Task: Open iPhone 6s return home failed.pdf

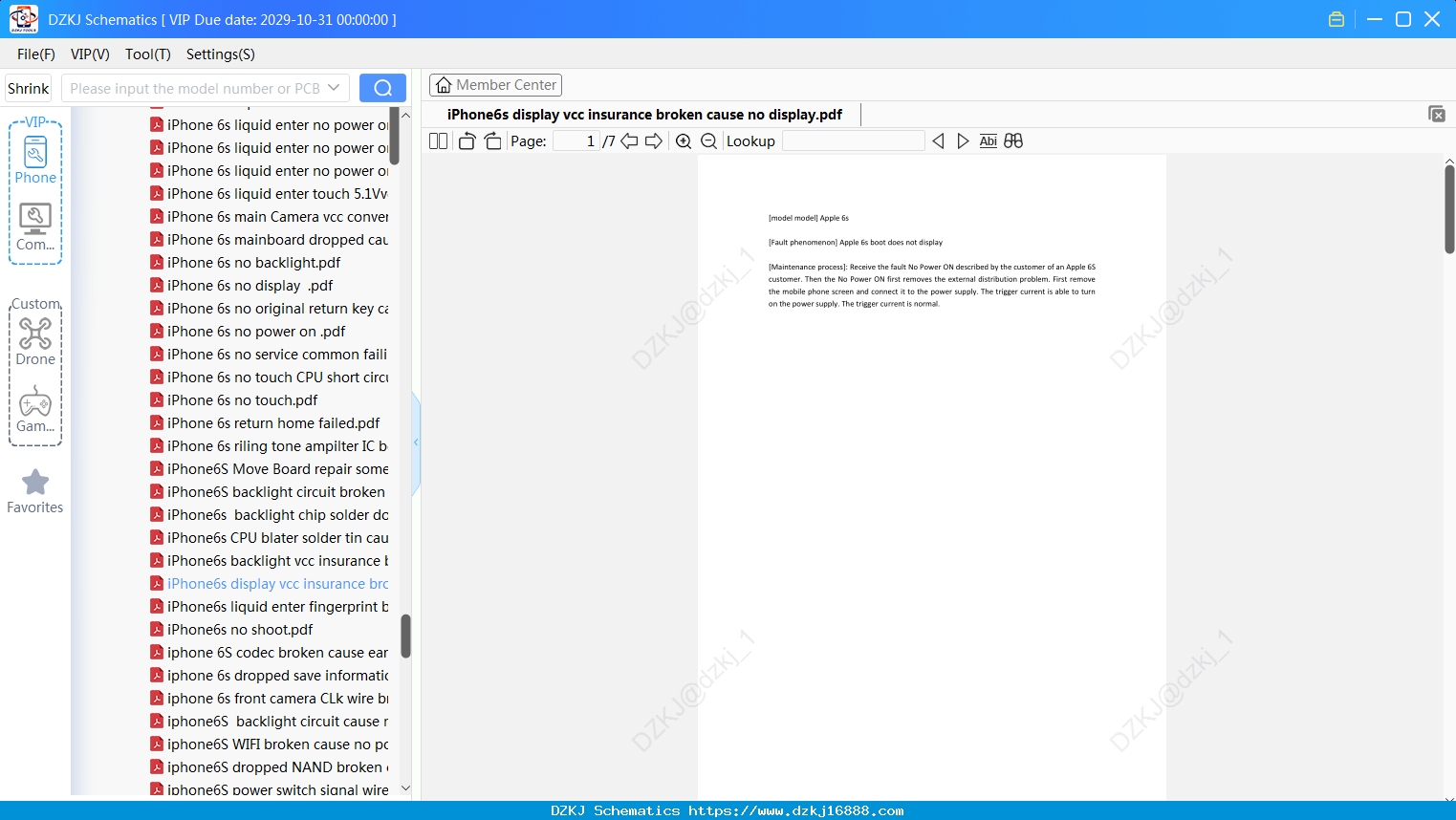Action: [x=273, y=422]
